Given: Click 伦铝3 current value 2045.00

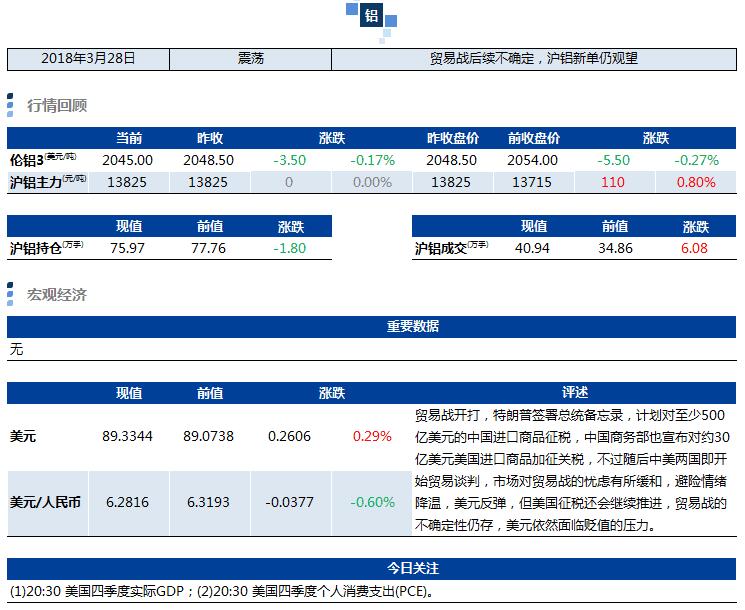Looking at the screenshot, I should click(x=127, y=160).
